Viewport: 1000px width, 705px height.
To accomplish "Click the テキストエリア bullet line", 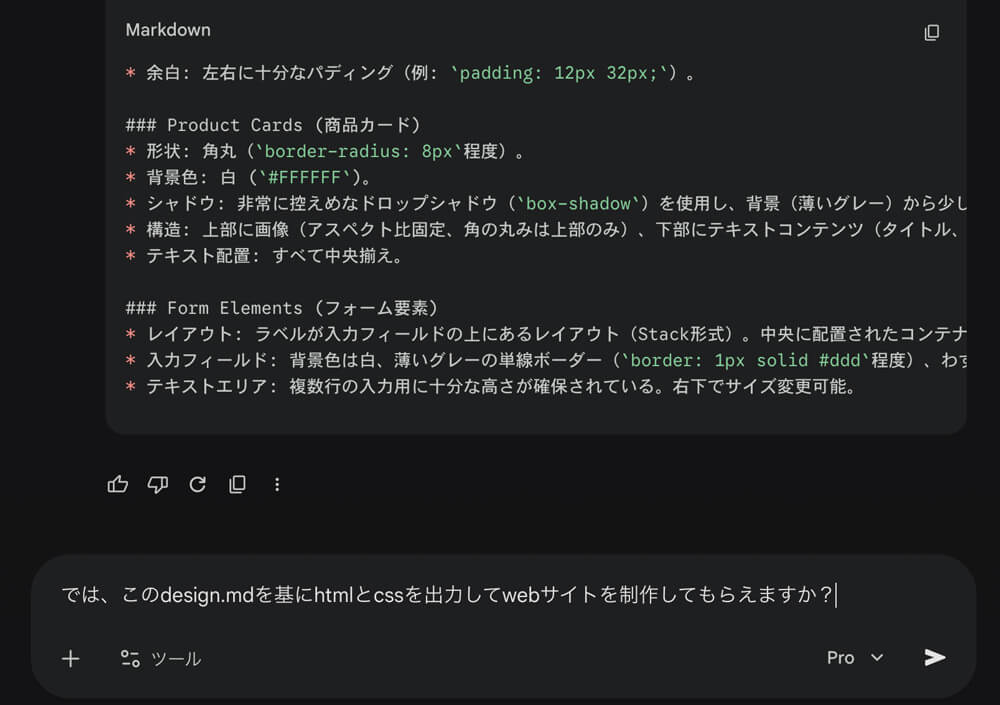I will coord(490,386).
